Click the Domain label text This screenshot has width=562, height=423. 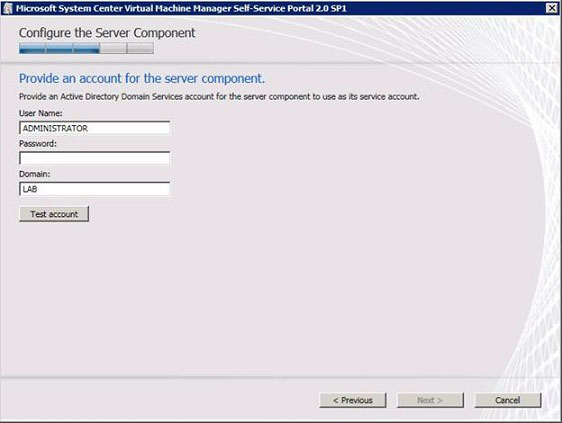[34, 174]
